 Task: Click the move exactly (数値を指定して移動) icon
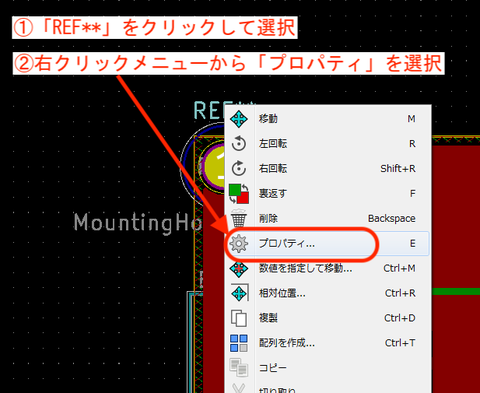point(239,268)
